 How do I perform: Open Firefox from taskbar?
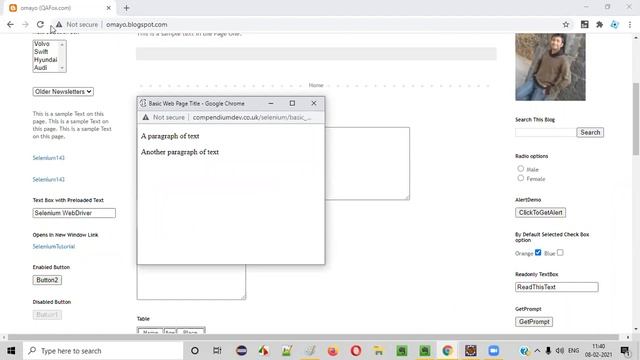[333, 351]
